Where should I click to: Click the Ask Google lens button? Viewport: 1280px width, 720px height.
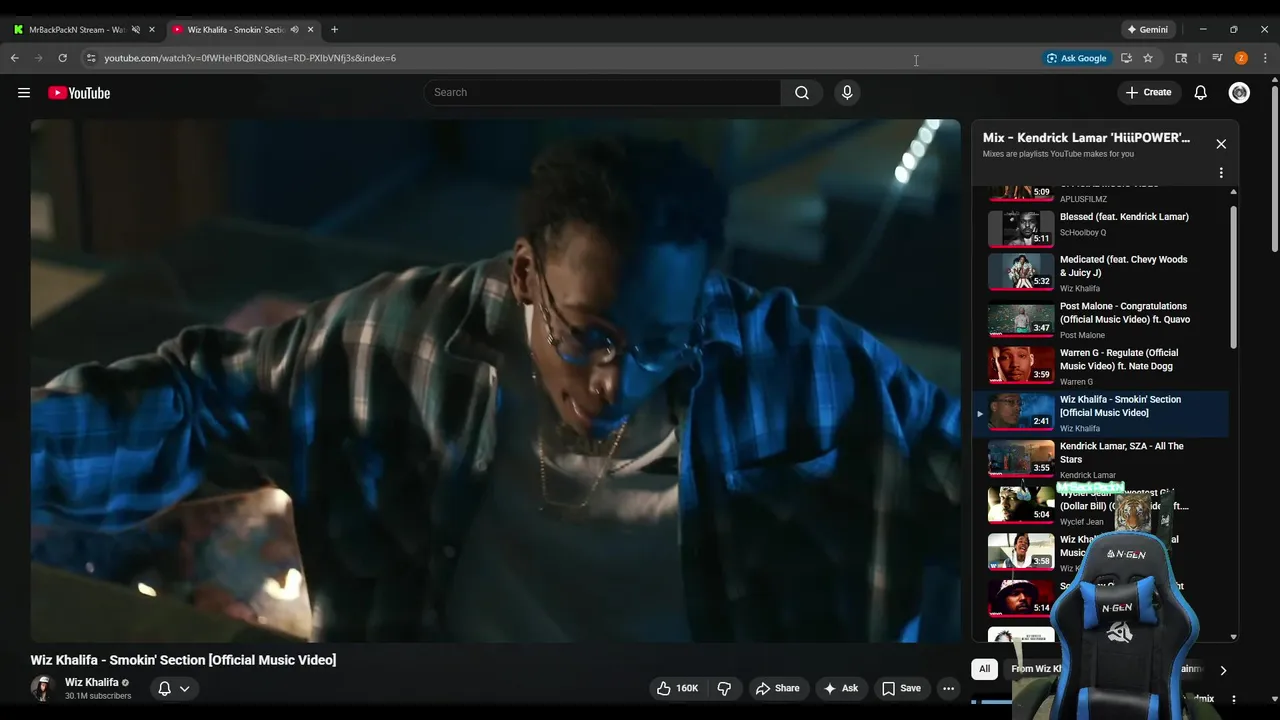1077,58
